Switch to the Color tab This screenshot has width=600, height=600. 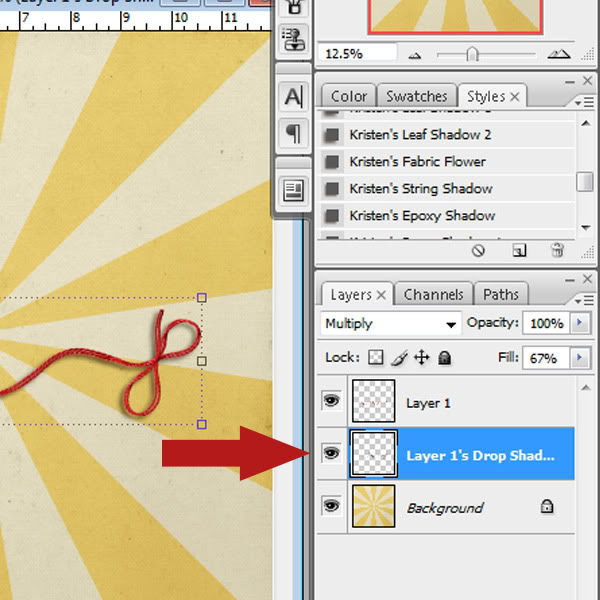(349, 96)
